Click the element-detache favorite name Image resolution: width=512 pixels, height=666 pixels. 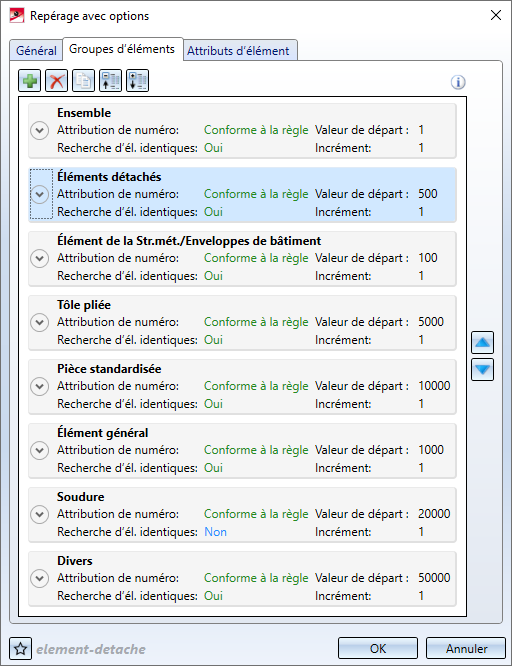click(91, 649)
